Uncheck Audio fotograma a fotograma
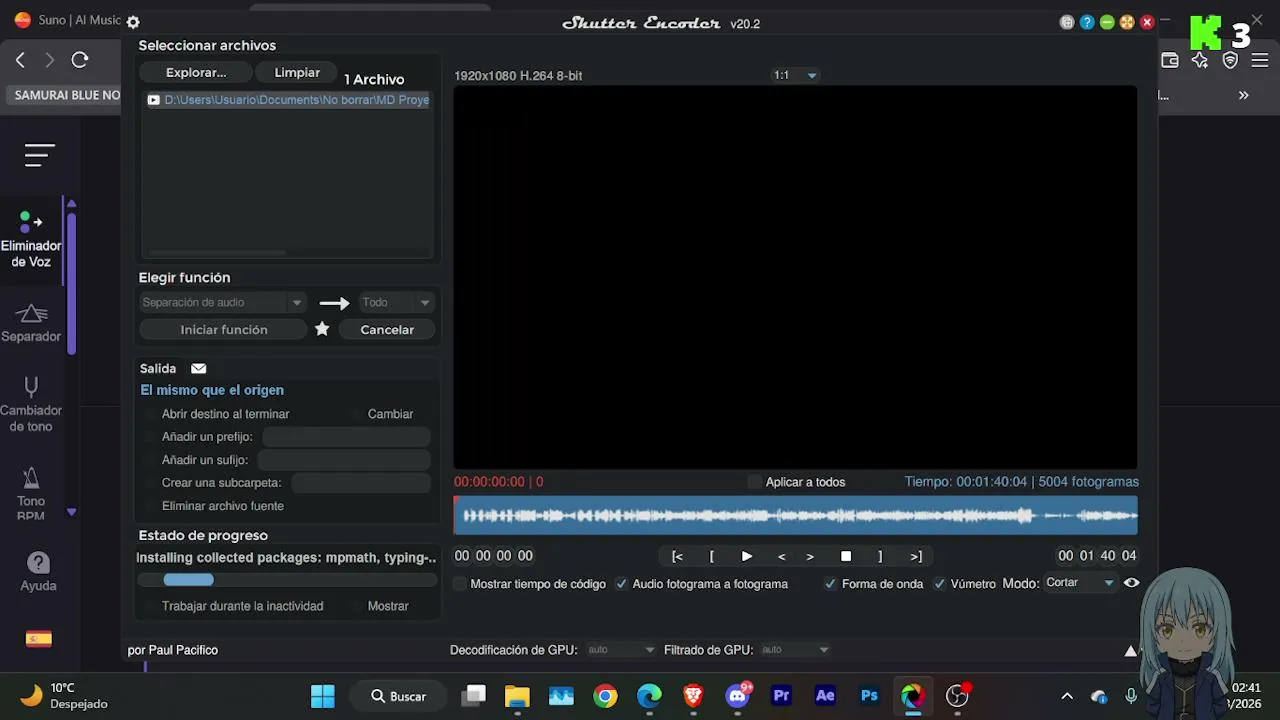 click(622, 584)
